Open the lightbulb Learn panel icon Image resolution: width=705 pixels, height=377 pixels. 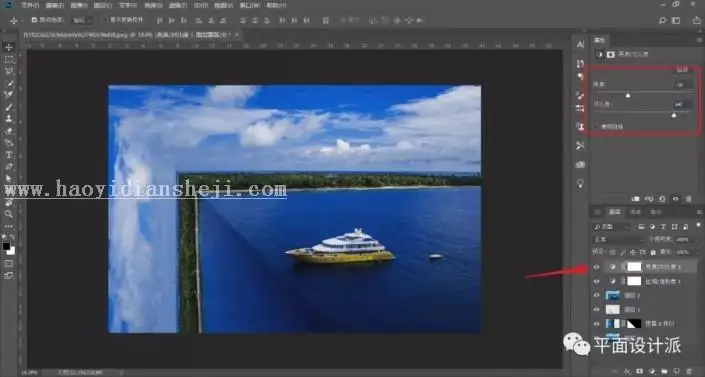[x=580, y=183]
